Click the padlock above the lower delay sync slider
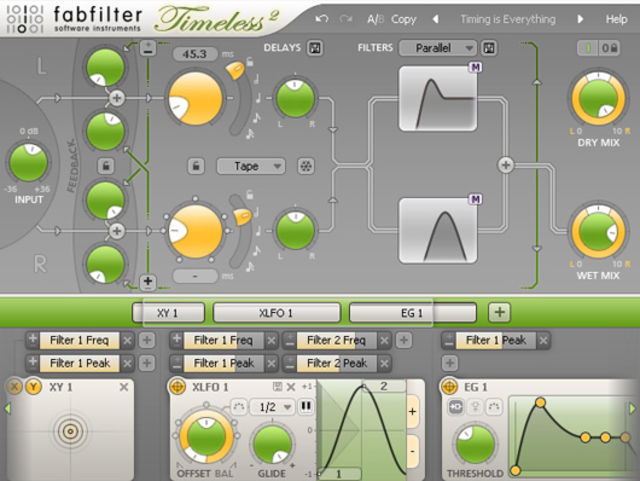Screen dimensions: 640x481 [249, 195]
